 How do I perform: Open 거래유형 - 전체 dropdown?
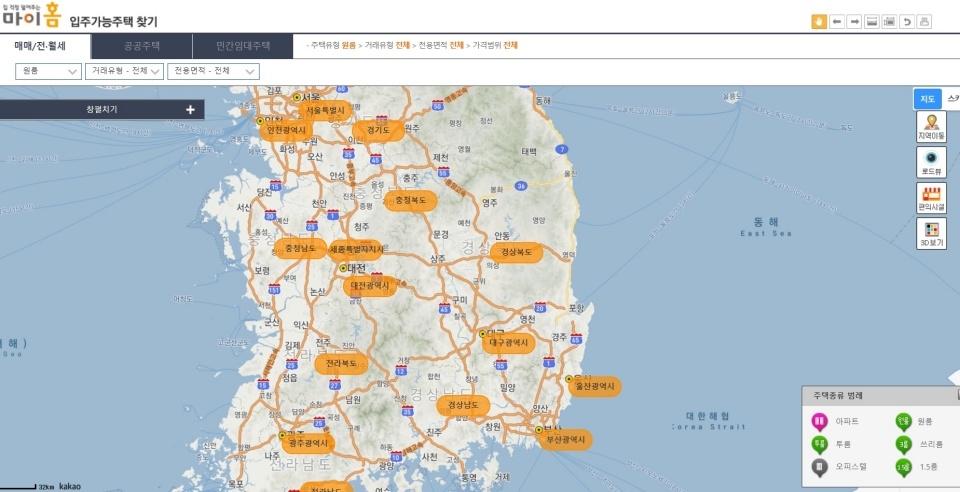[124, 71]
